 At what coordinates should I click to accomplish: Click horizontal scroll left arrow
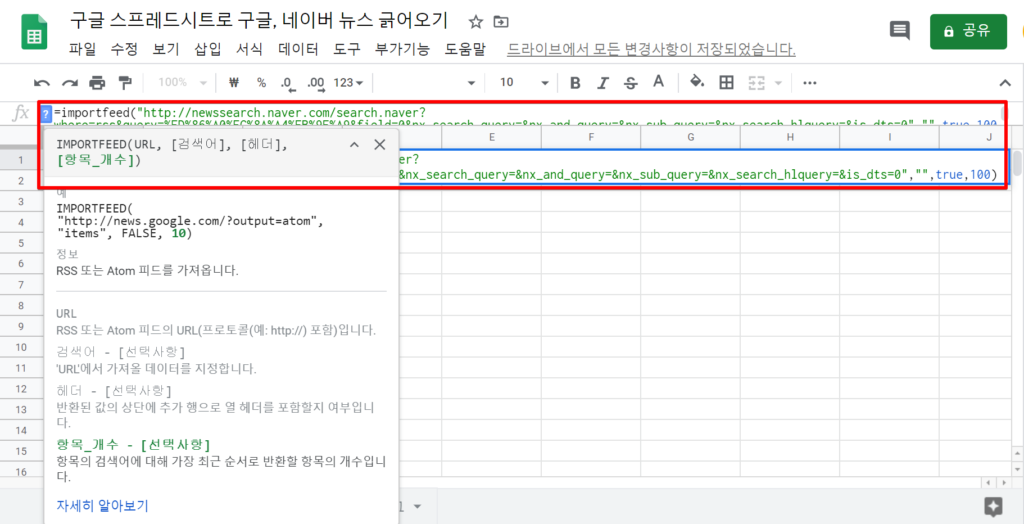990,482
